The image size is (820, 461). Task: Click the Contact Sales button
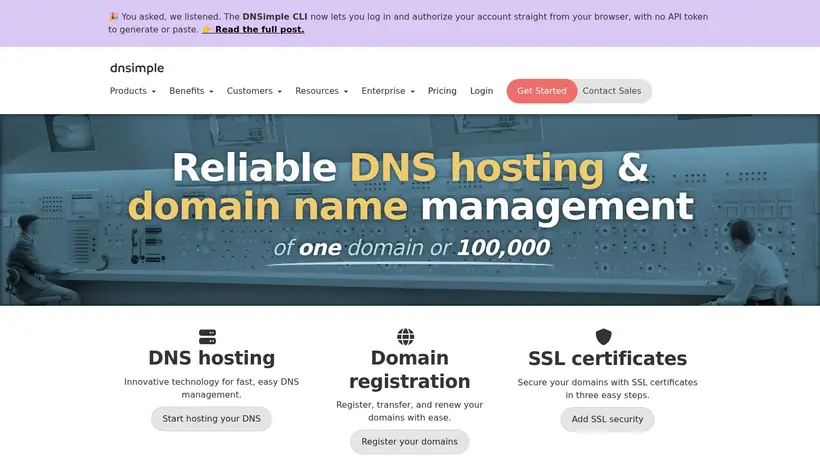[x=612, y=91]
